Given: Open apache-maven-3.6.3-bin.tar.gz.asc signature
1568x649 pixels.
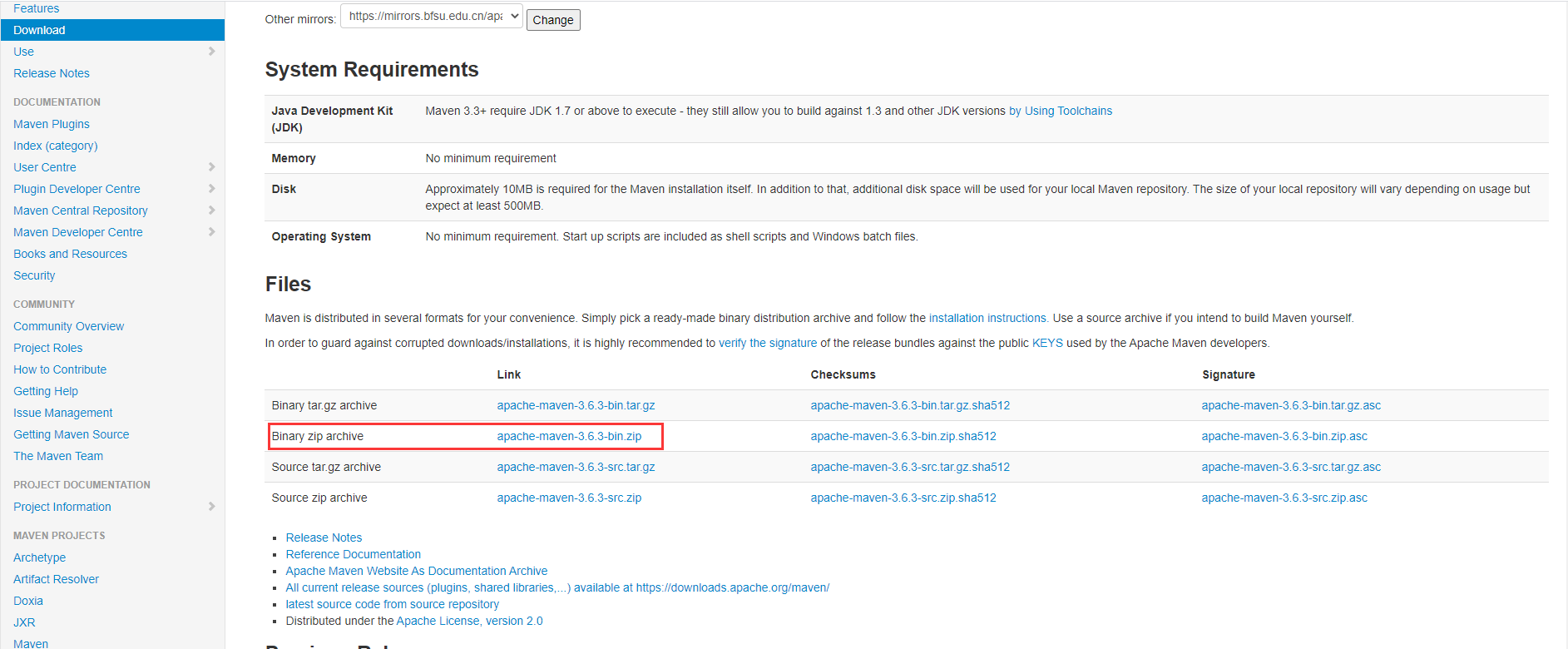Looking at the screenshot, I should tap(1291, 405).
